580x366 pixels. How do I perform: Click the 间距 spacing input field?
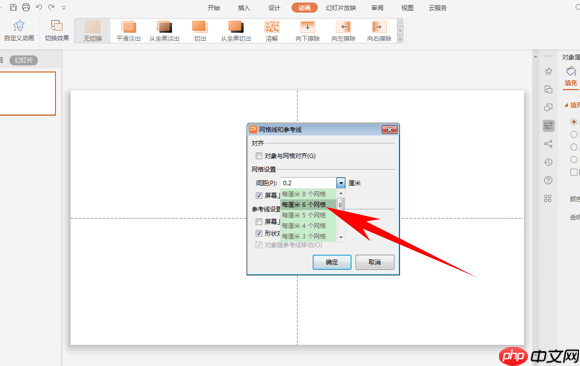pos(308,183)
